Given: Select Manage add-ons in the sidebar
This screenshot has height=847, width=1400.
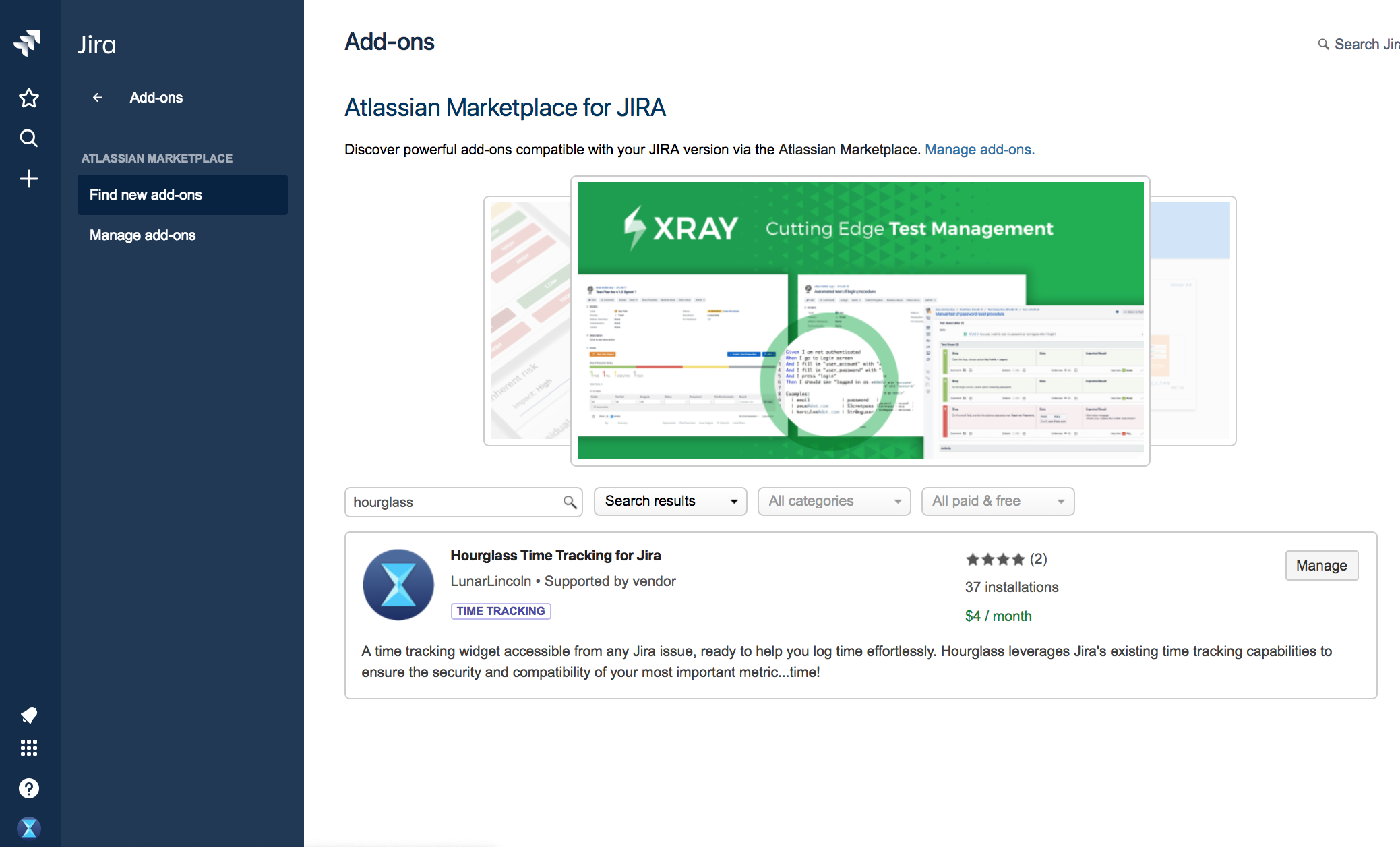Looking at the screenshot, I should tap(183, 235).
